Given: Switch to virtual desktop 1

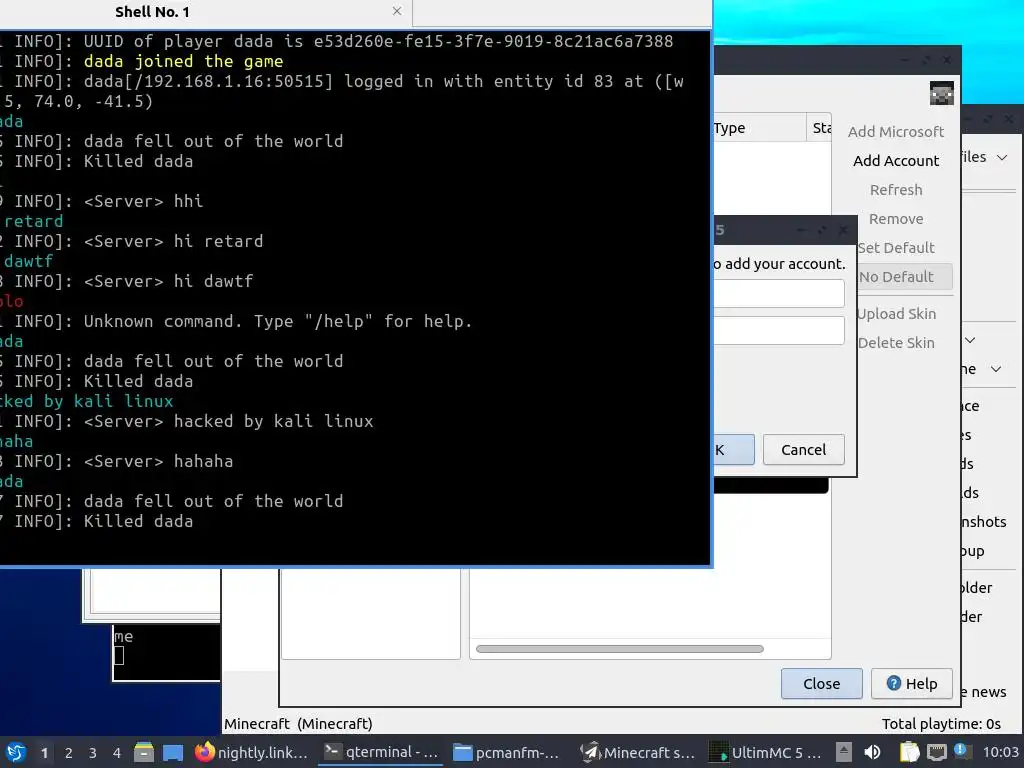Looking at the screenshot, I should (x=44, y=753).
